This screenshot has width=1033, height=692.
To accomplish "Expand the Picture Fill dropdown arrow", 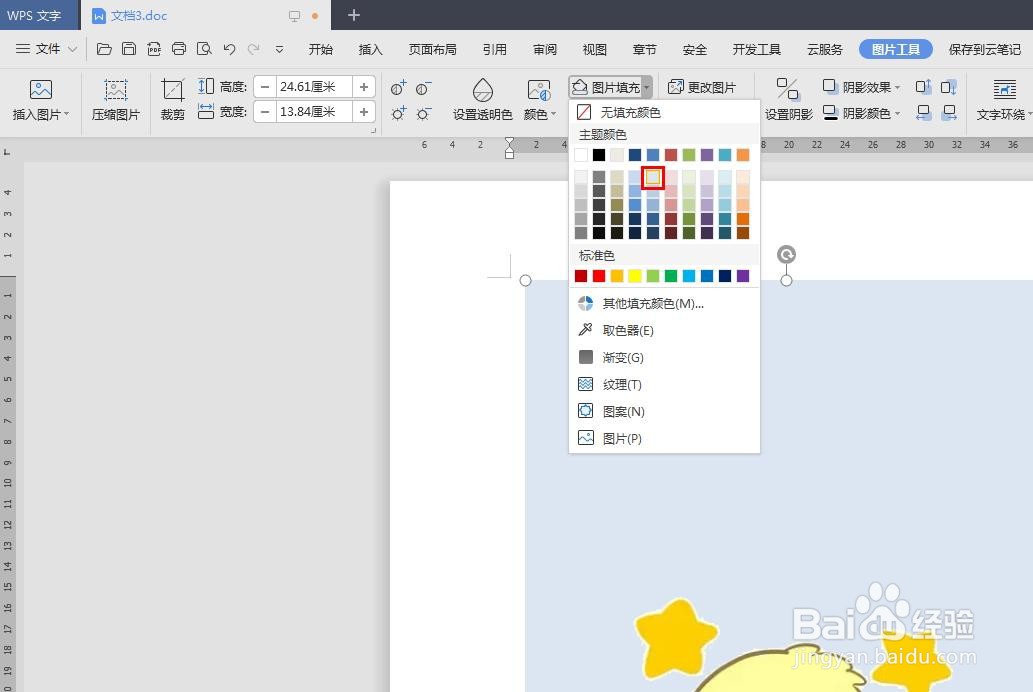I will (647, 87).
